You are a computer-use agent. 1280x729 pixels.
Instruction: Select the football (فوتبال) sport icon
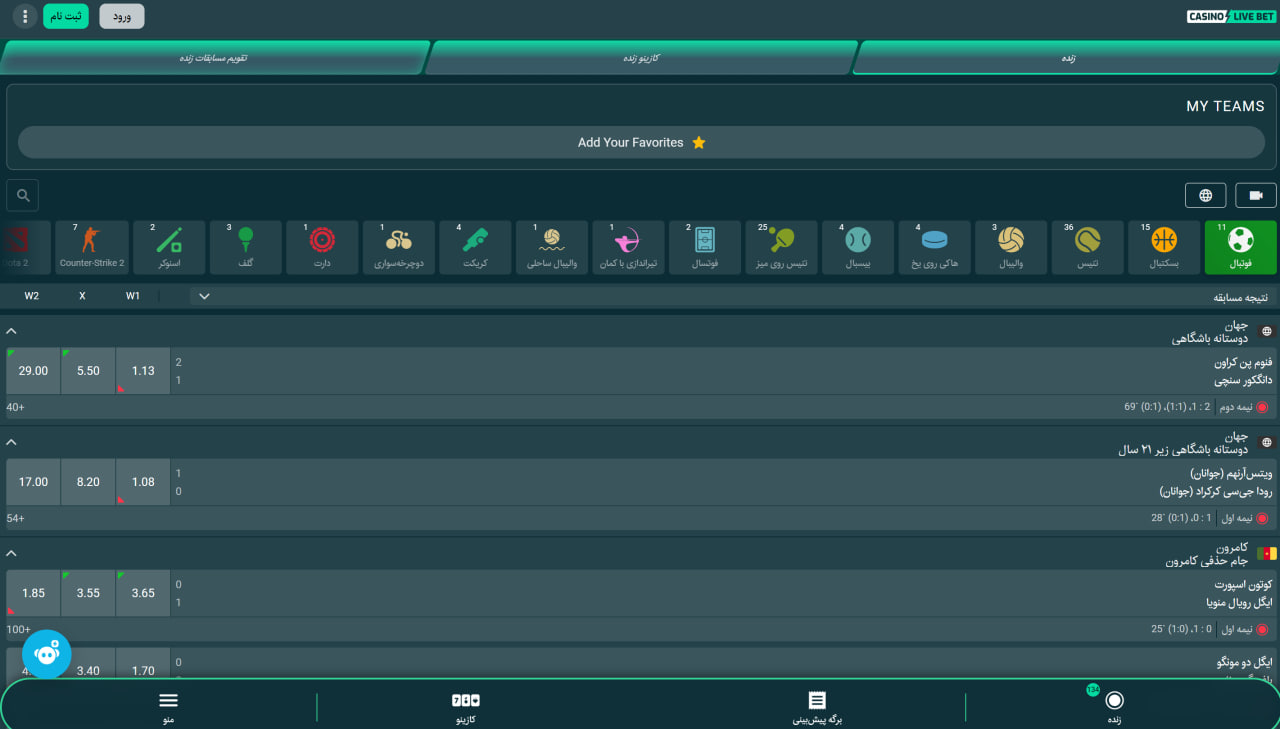(1240, 247)
